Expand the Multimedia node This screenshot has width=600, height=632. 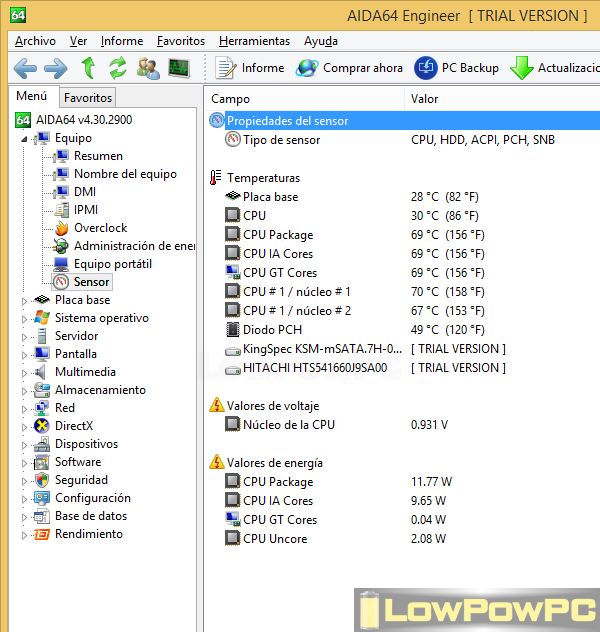pyautogui.click(x=24, y=373)
